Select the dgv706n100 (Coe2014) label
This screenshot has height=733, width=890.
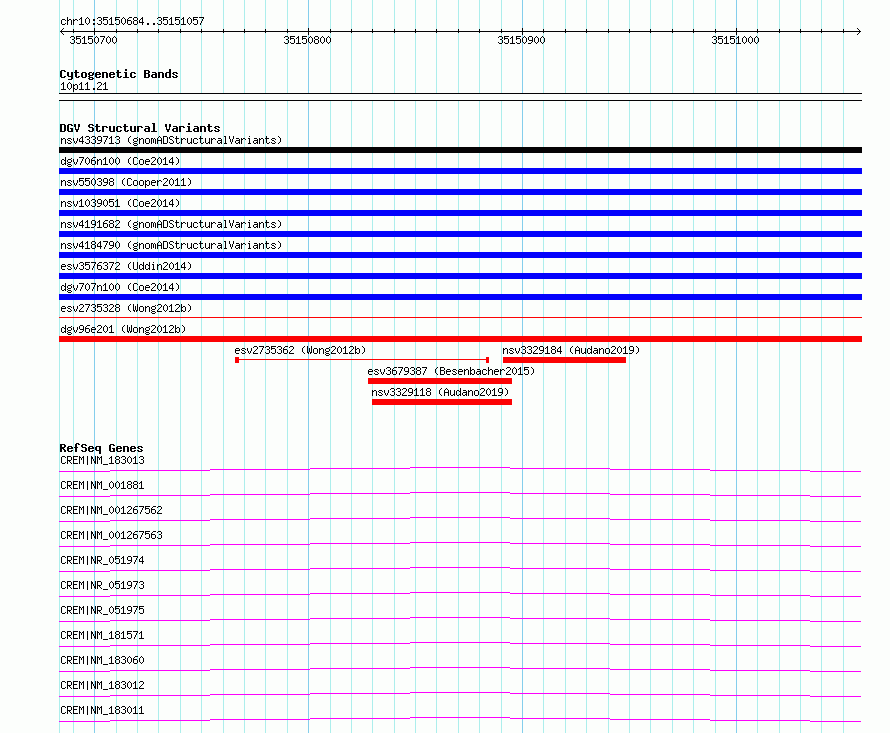(120, 161)
